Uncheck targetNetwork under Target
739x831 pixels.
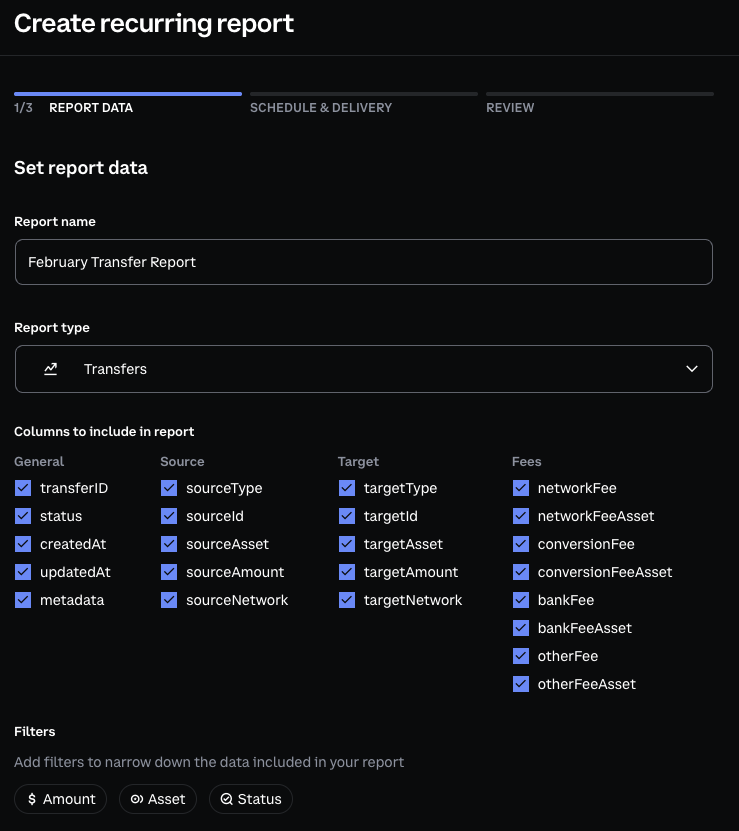347,600
